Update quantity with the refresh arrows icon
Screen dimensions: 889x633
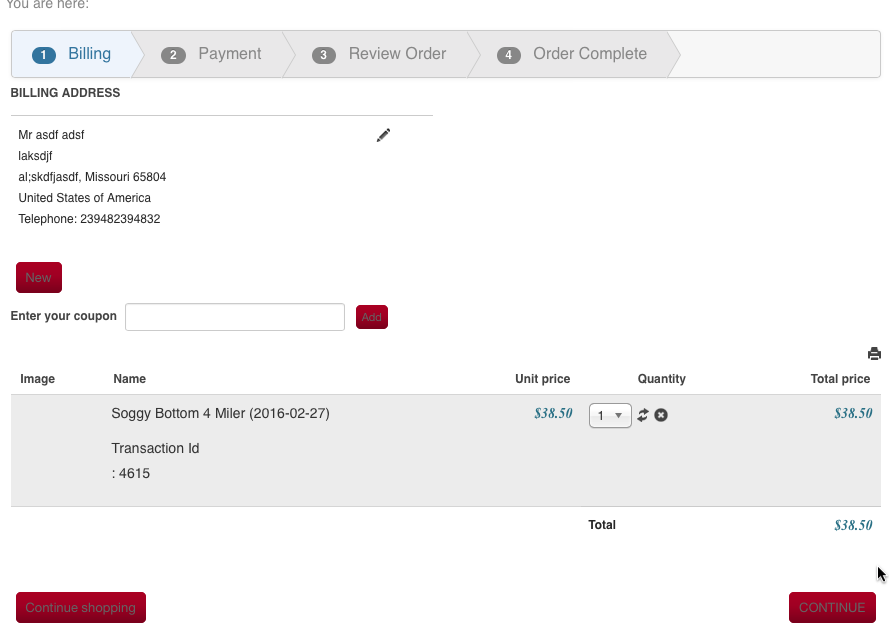(x=643, y=415)
